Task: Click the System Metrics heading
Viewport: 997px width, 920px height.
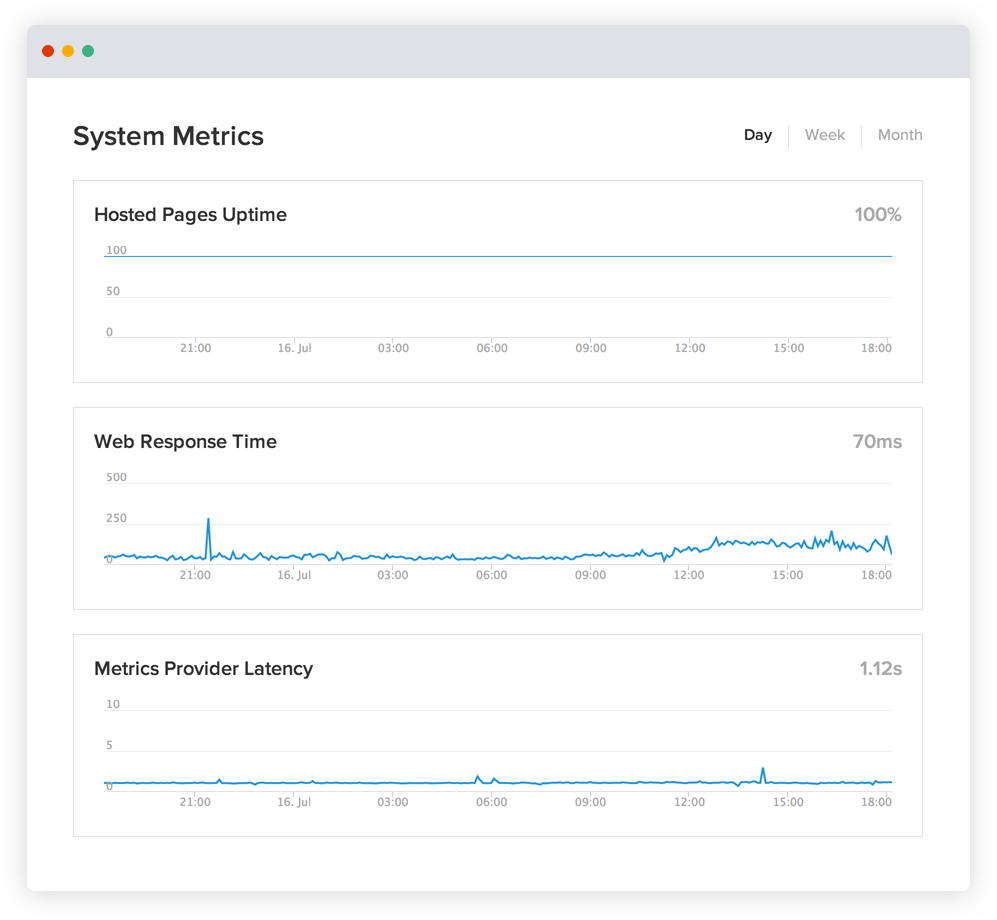Action: 167,136
